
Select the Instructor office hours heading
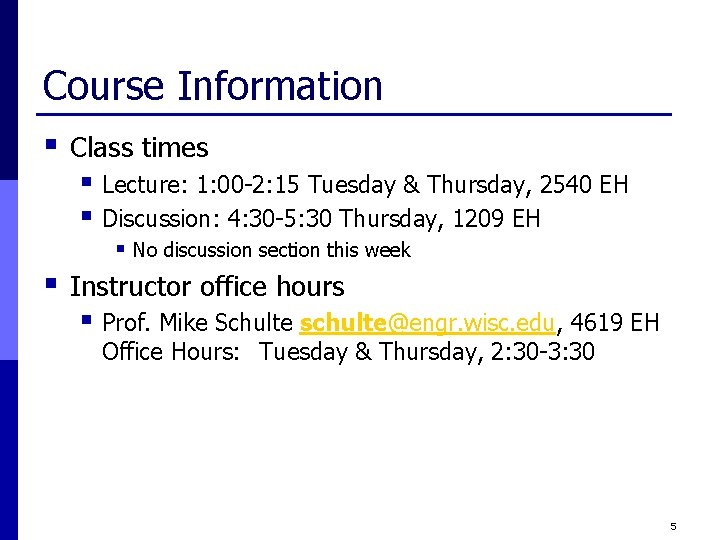point(207,287)
